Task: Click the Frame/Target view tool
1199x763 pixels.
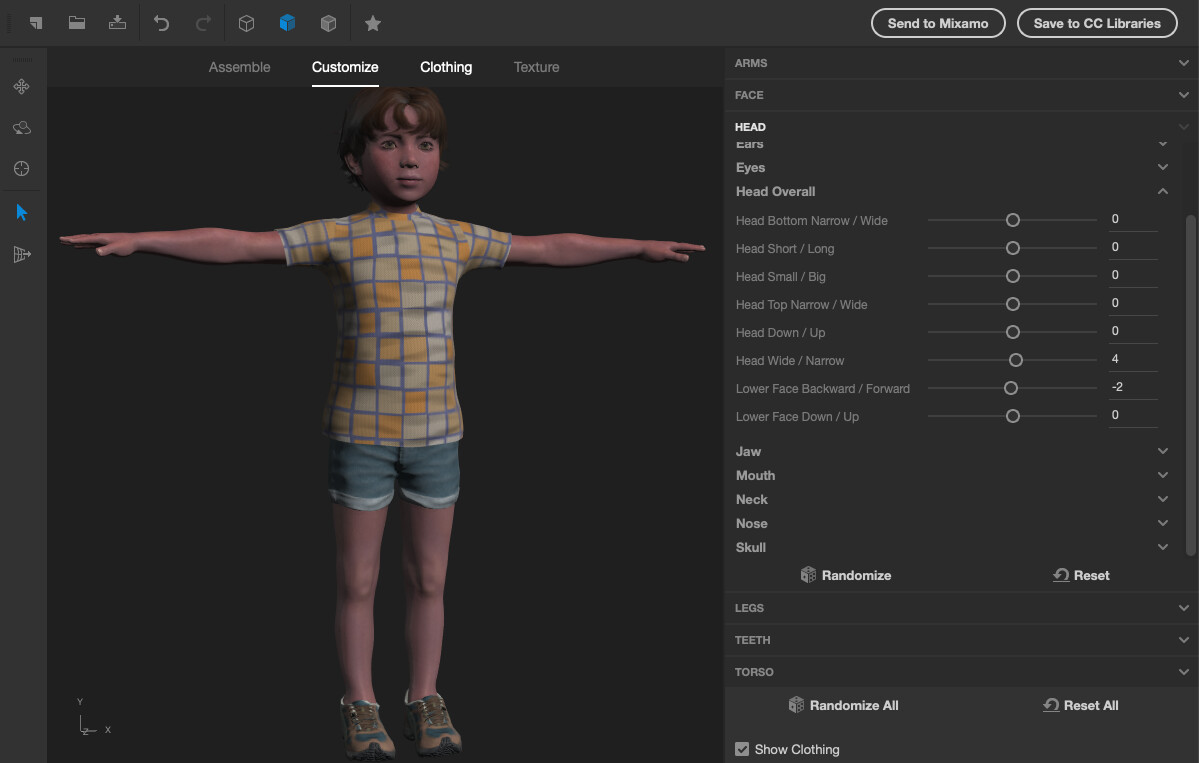Action: pyautogui.click(x=21, y=169)
